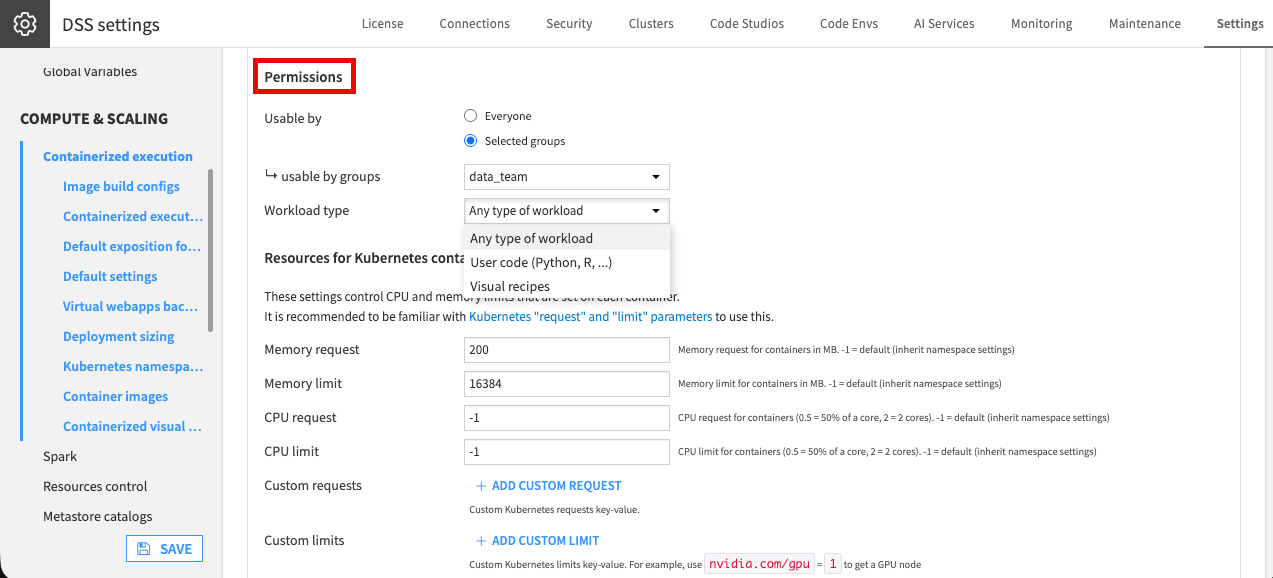Click ADD CUSTOM LIMIT
The height and width of the screenshot is (578, 1273).
point(537,541)
